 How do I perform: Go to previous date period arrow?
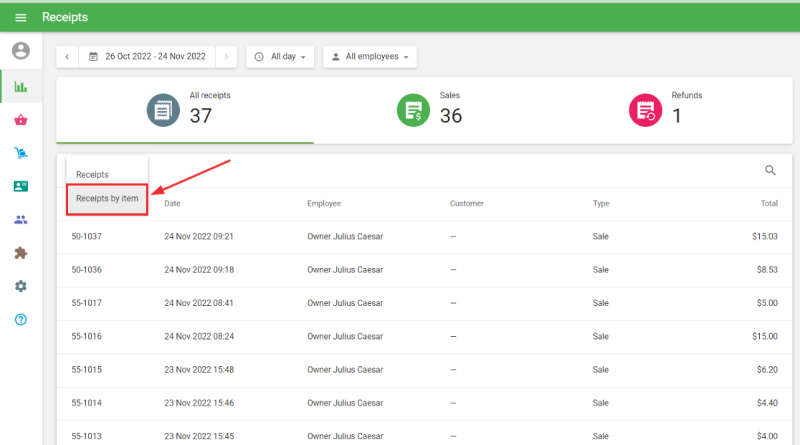point(67,57)
